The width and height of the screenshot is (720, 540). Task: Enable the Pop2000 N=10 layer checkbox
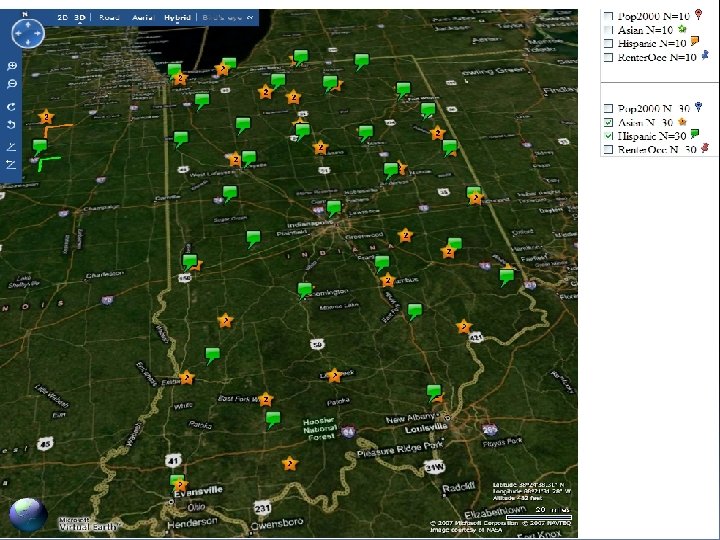(608, 16)
